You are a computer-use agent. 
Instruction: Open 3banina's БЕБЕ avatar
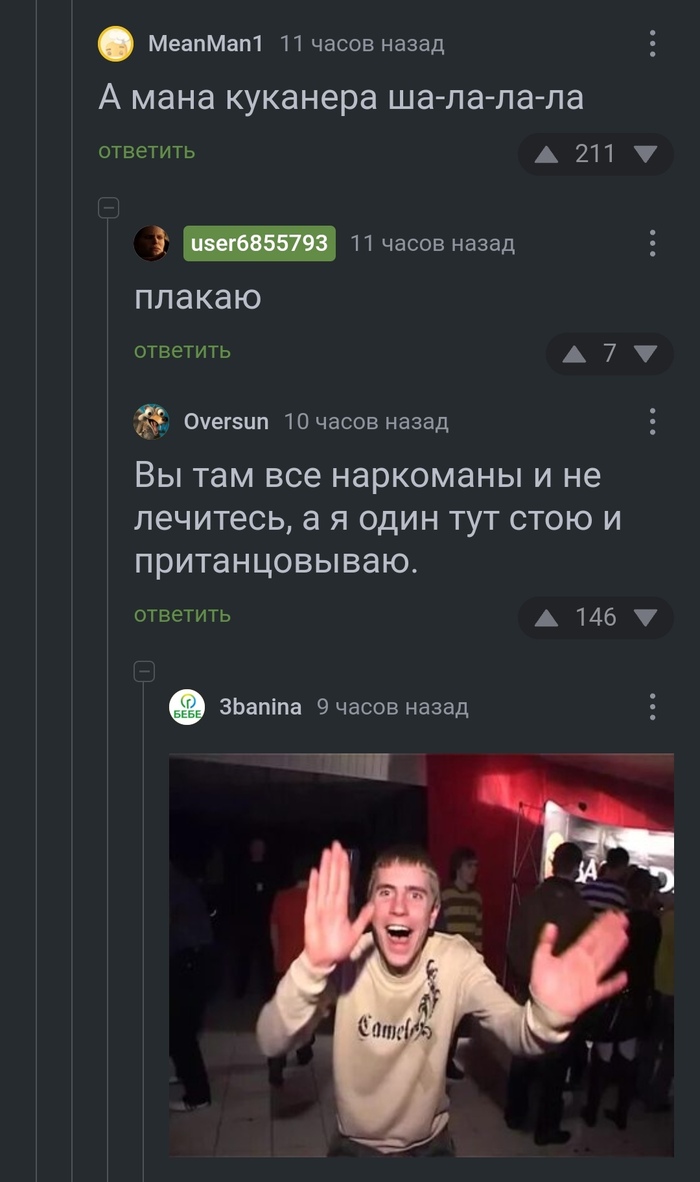(x=187, y=707)
